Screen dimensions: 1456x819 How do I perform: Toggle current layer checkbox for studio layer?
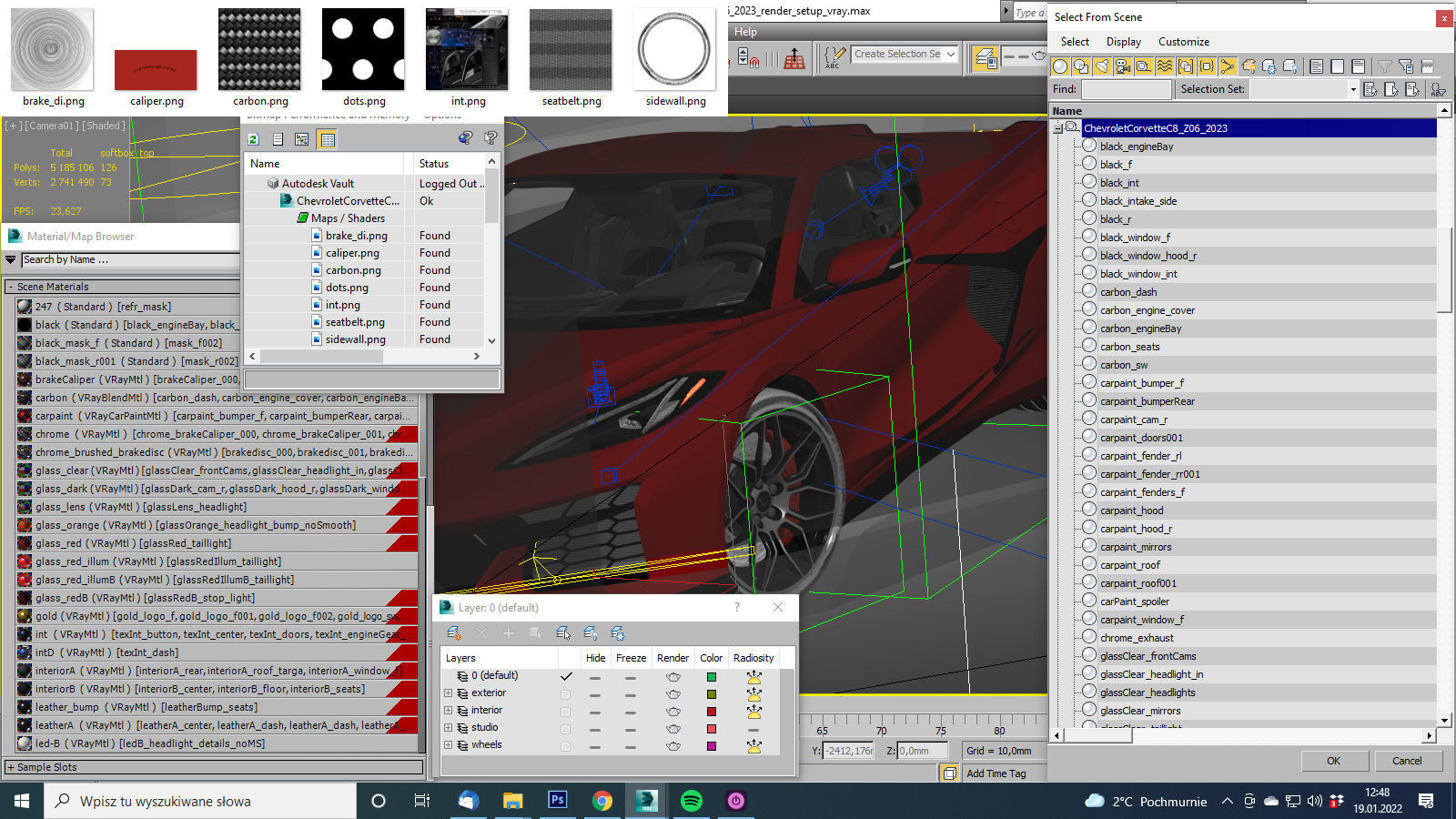[x=566, y=728]
